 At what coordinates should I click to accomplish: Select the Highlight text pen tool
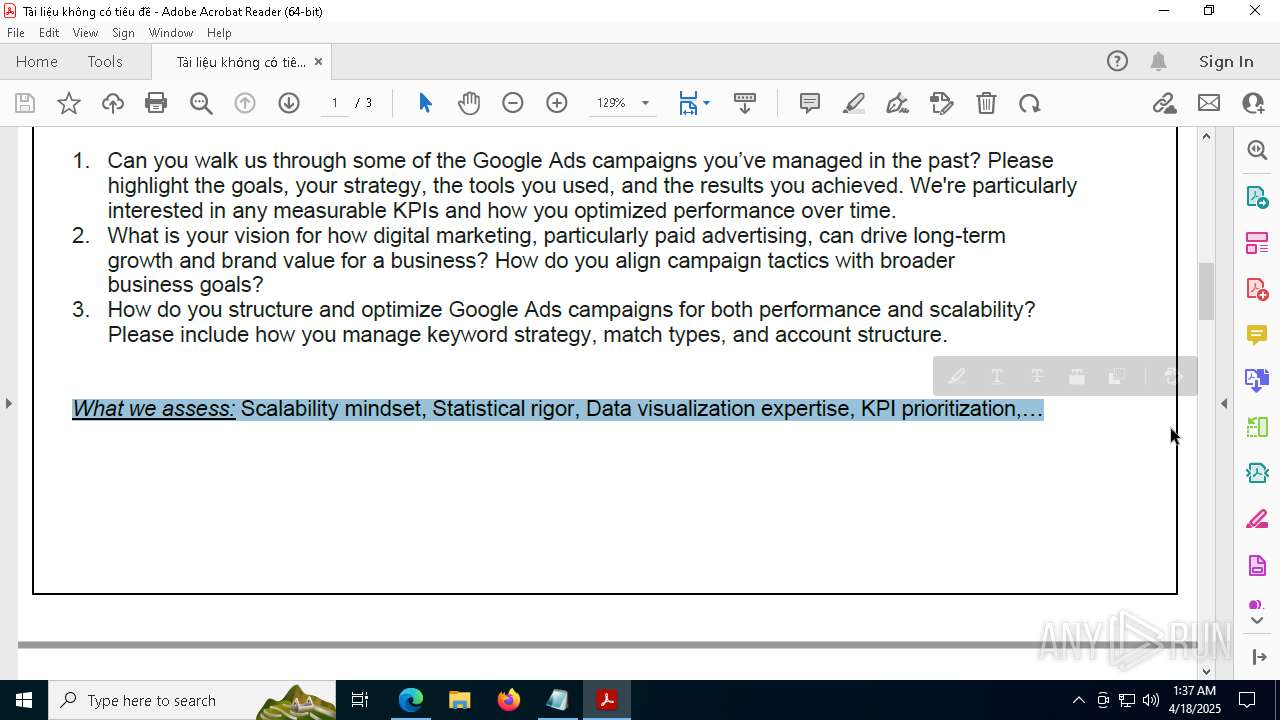(x=854, y=103)
